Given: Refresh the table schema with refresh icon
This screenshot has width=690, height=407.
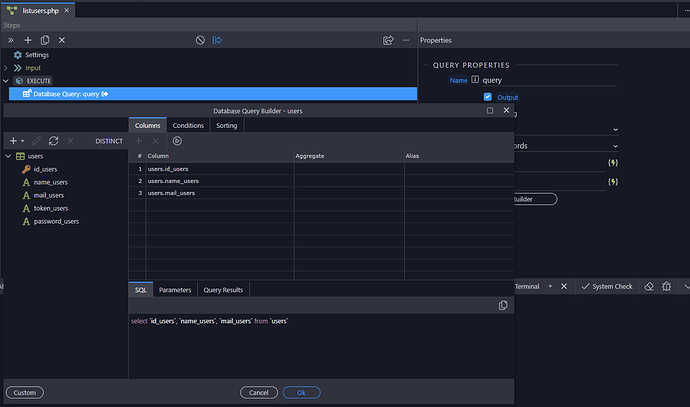Looking at the screenshot, I should pyautogui.click(x=54, y=141).
